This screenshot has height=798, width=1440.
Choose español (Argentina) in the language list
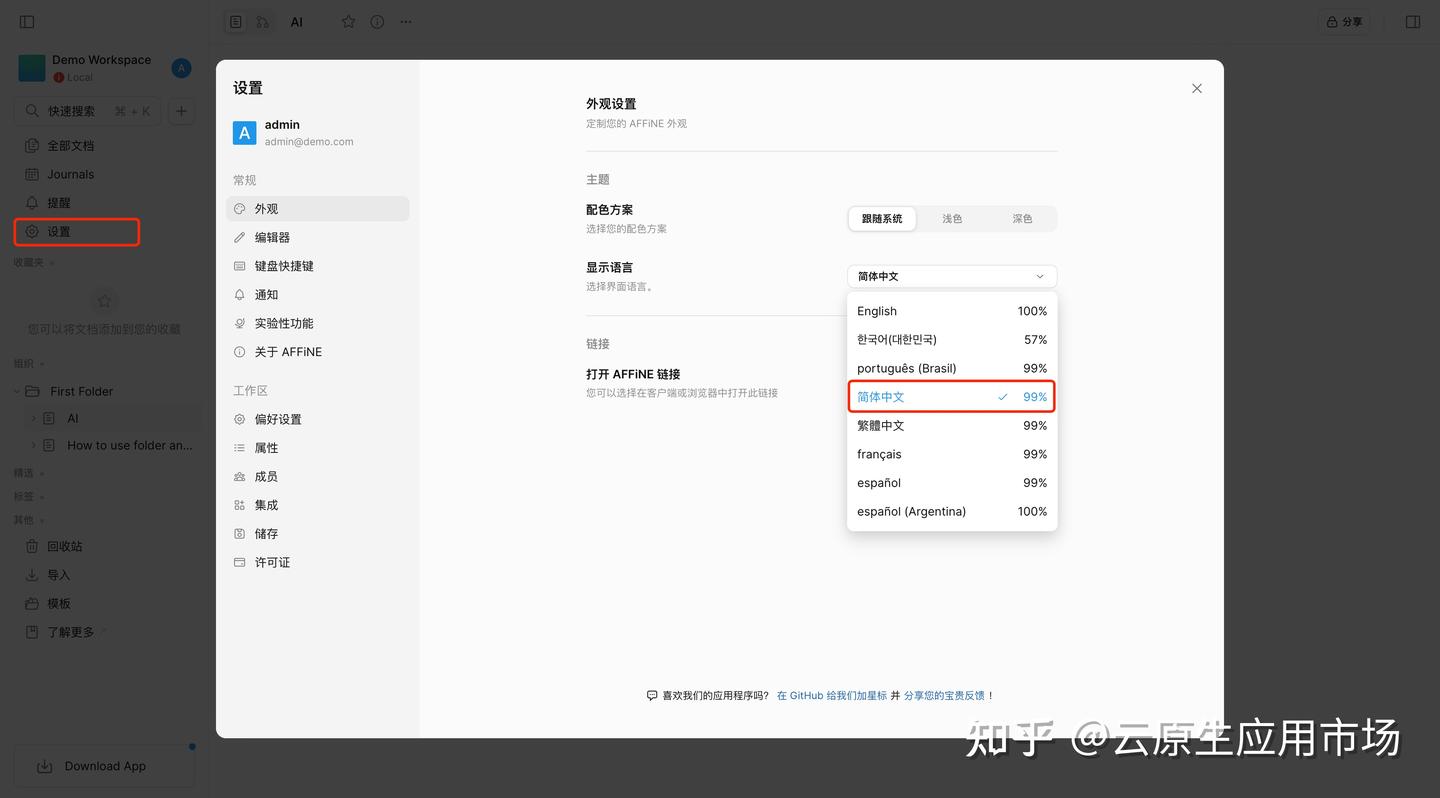pyautogui.click(x=952, y=512)
